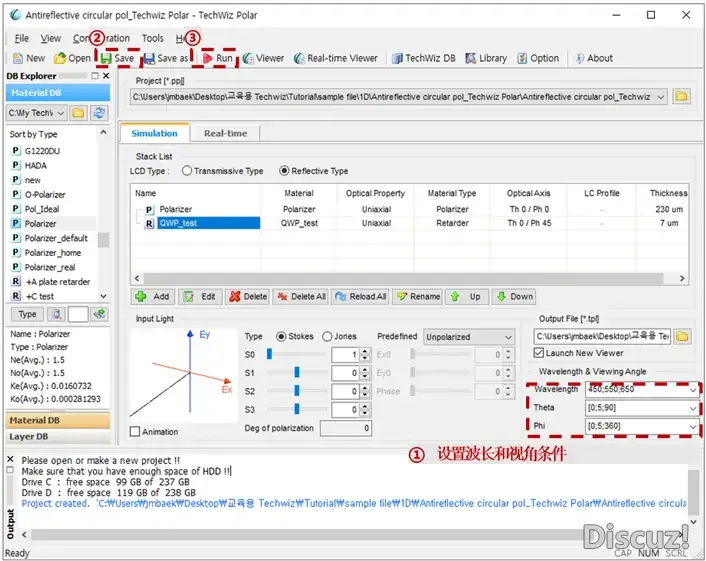
Task: Open a project with the Open toolbar icon
Action: pyautogui.click(x=59, y=58)
